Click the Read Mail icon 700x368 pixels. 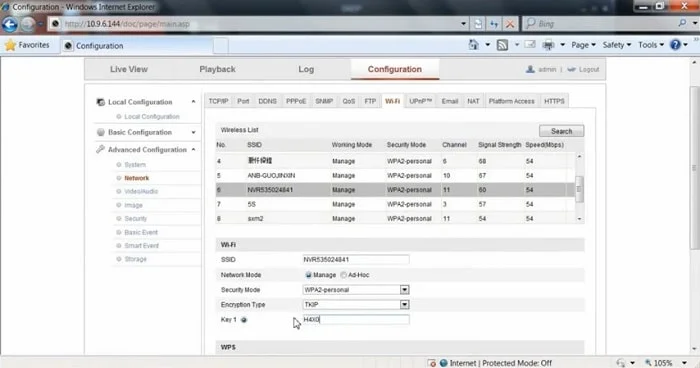tap(530, 45)
